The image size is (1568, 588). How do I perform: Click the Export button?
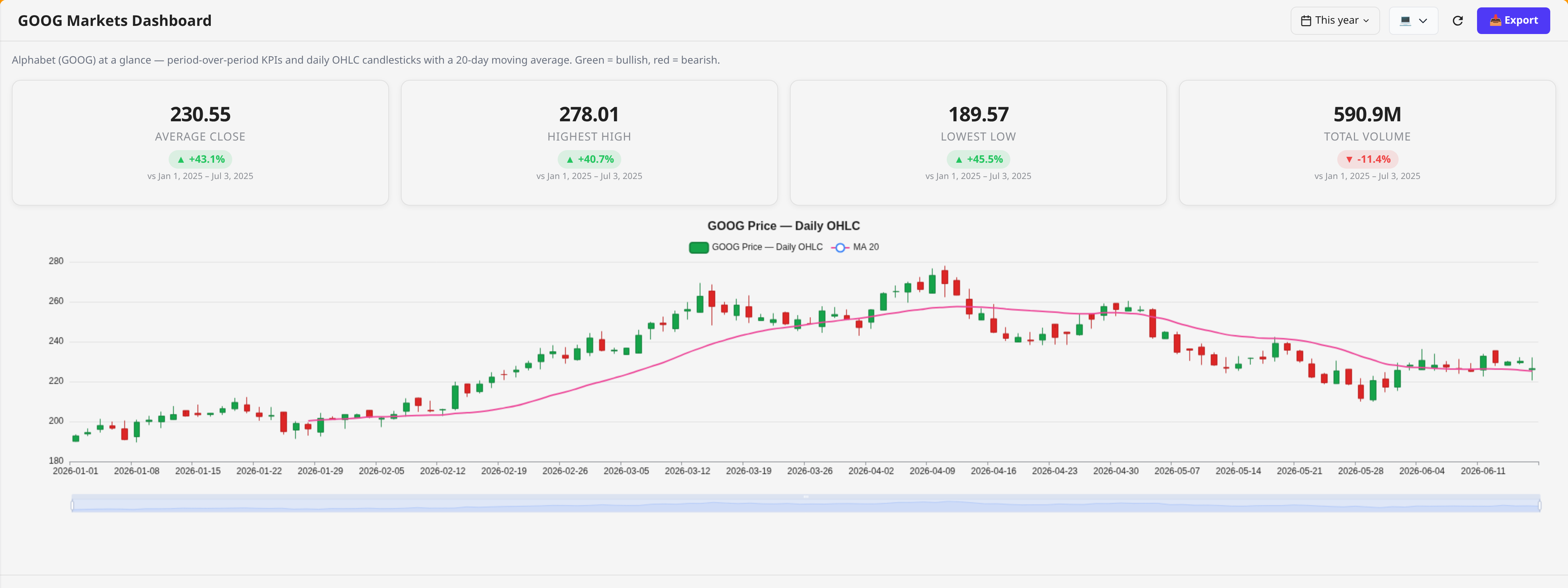click(1513, 21)
